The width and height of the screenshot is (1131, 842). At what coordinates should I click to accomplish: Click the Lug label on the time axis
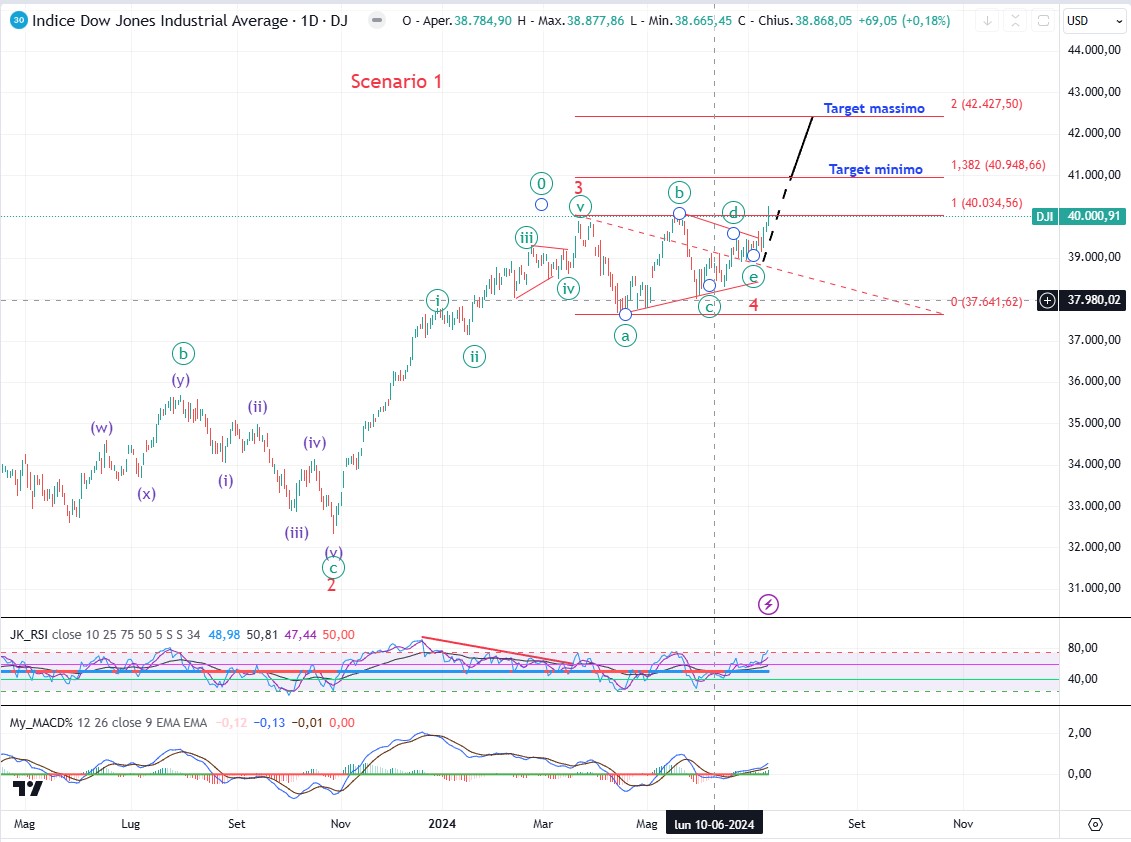click(x=131, y=824)
